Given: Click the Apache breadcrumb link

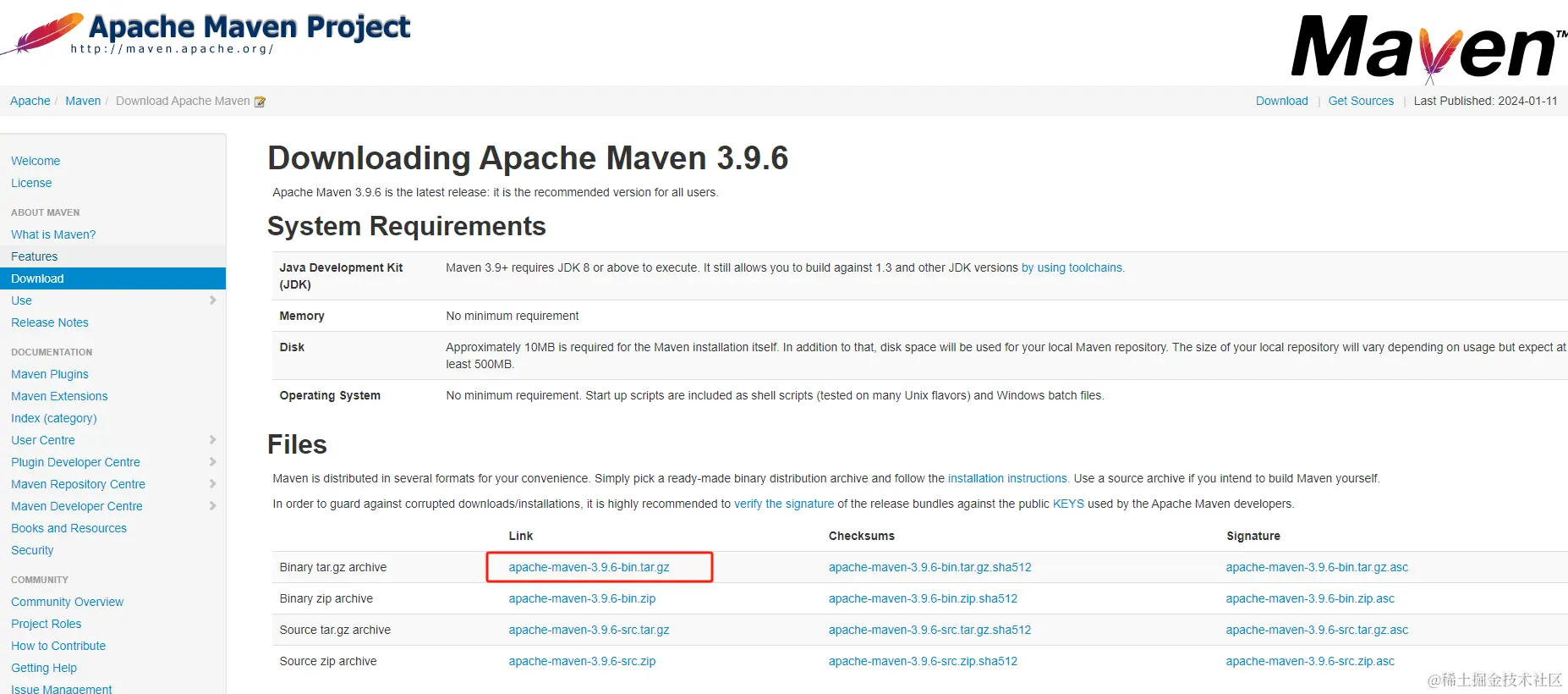Looking at the screenshot, I should (x=30, y=101).
